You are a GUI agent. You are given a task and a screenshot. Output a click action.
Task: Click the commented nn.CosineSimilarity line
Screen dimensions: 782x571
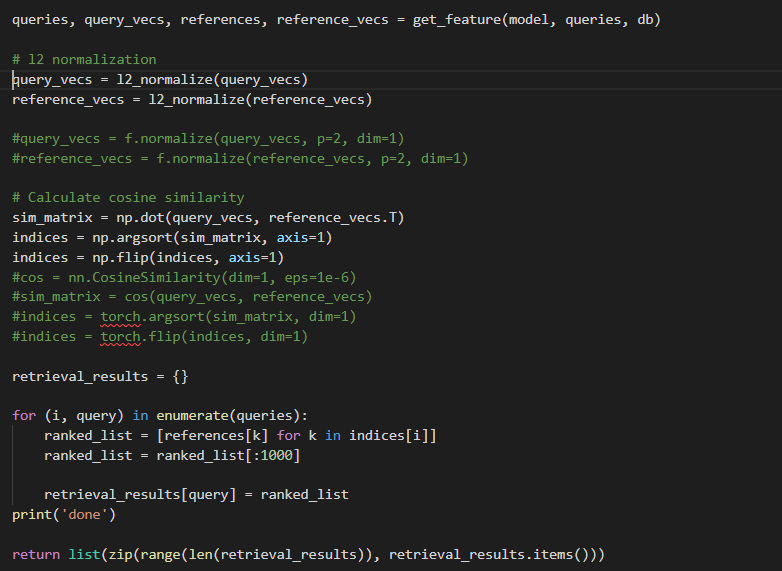coord(184,277)
